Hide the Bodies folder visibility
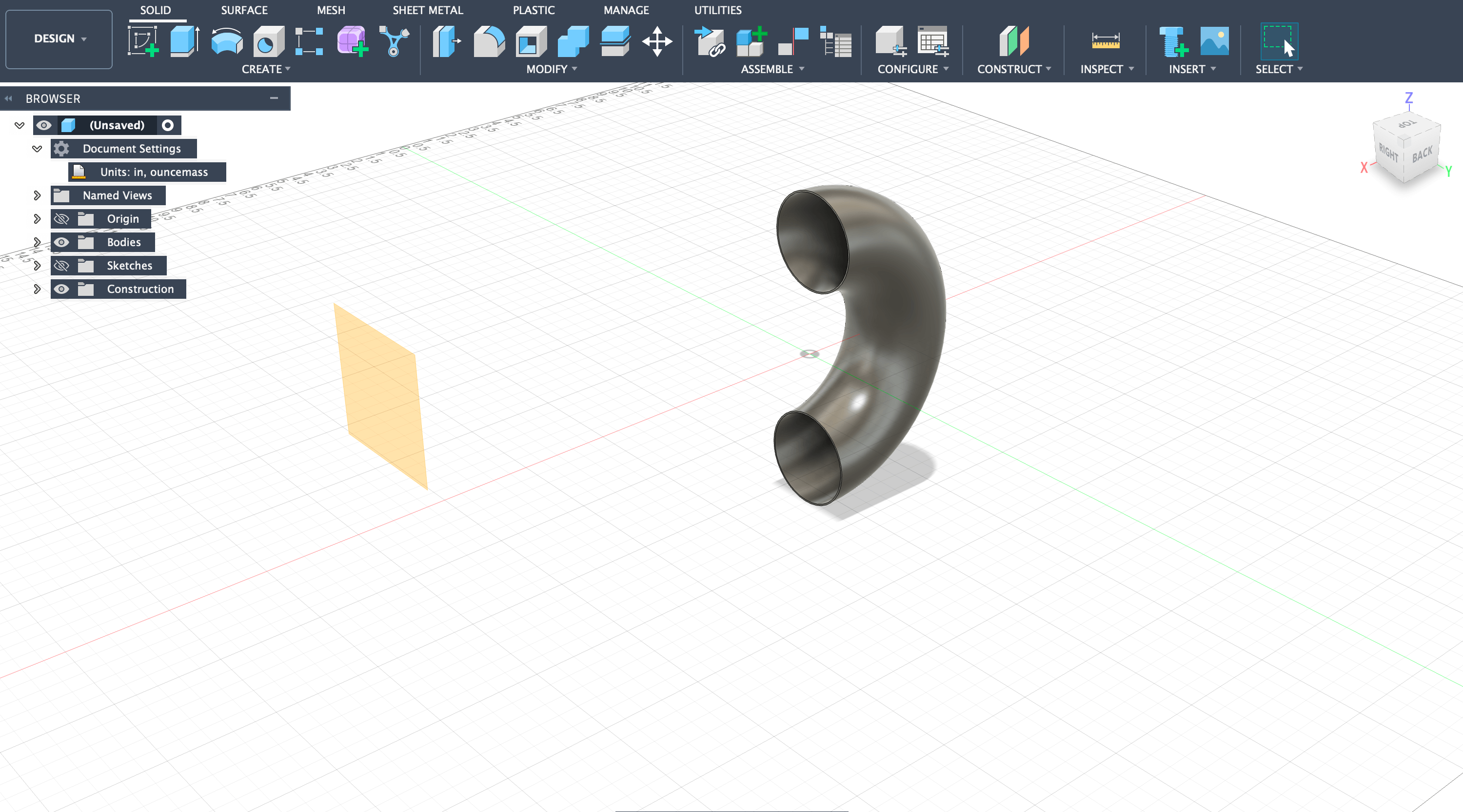The image size is (1463, 812). (x=61, y=242)
